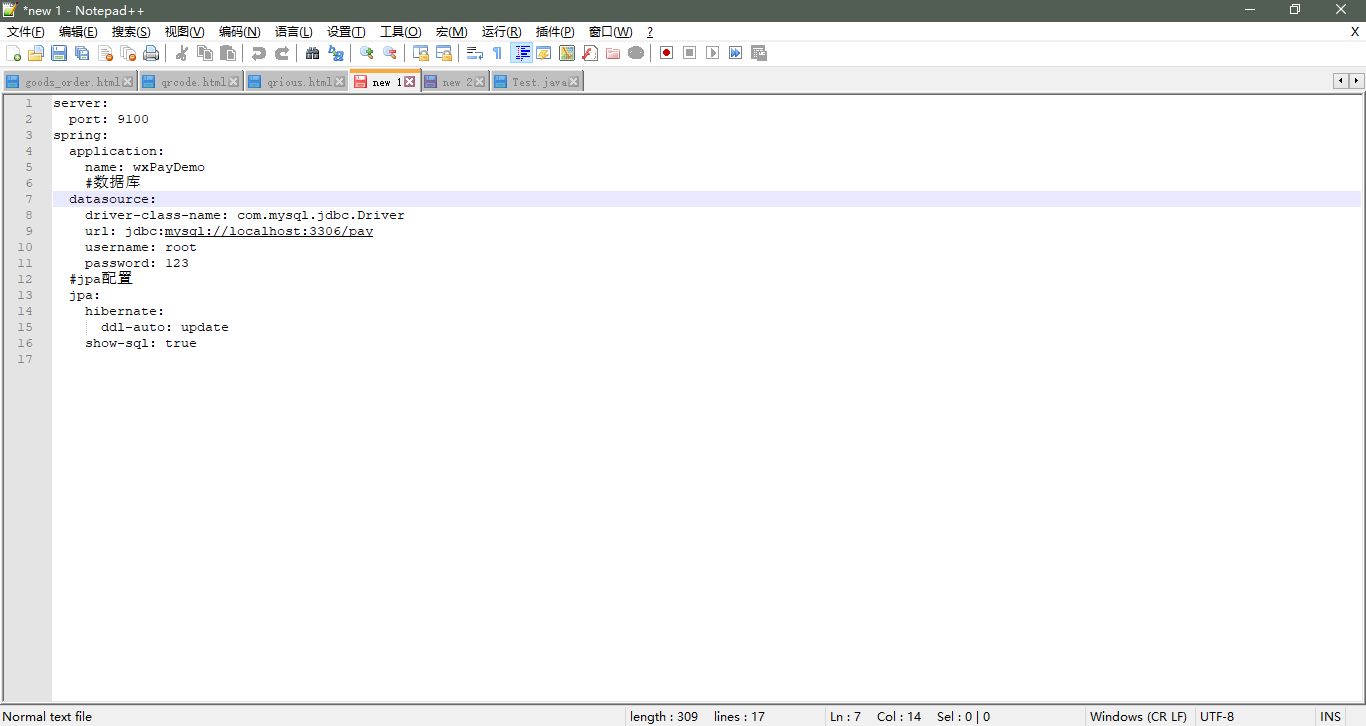Close the goods_order.html tab
This screenshot has height=726, width=1366.
(x=128, y=82)
